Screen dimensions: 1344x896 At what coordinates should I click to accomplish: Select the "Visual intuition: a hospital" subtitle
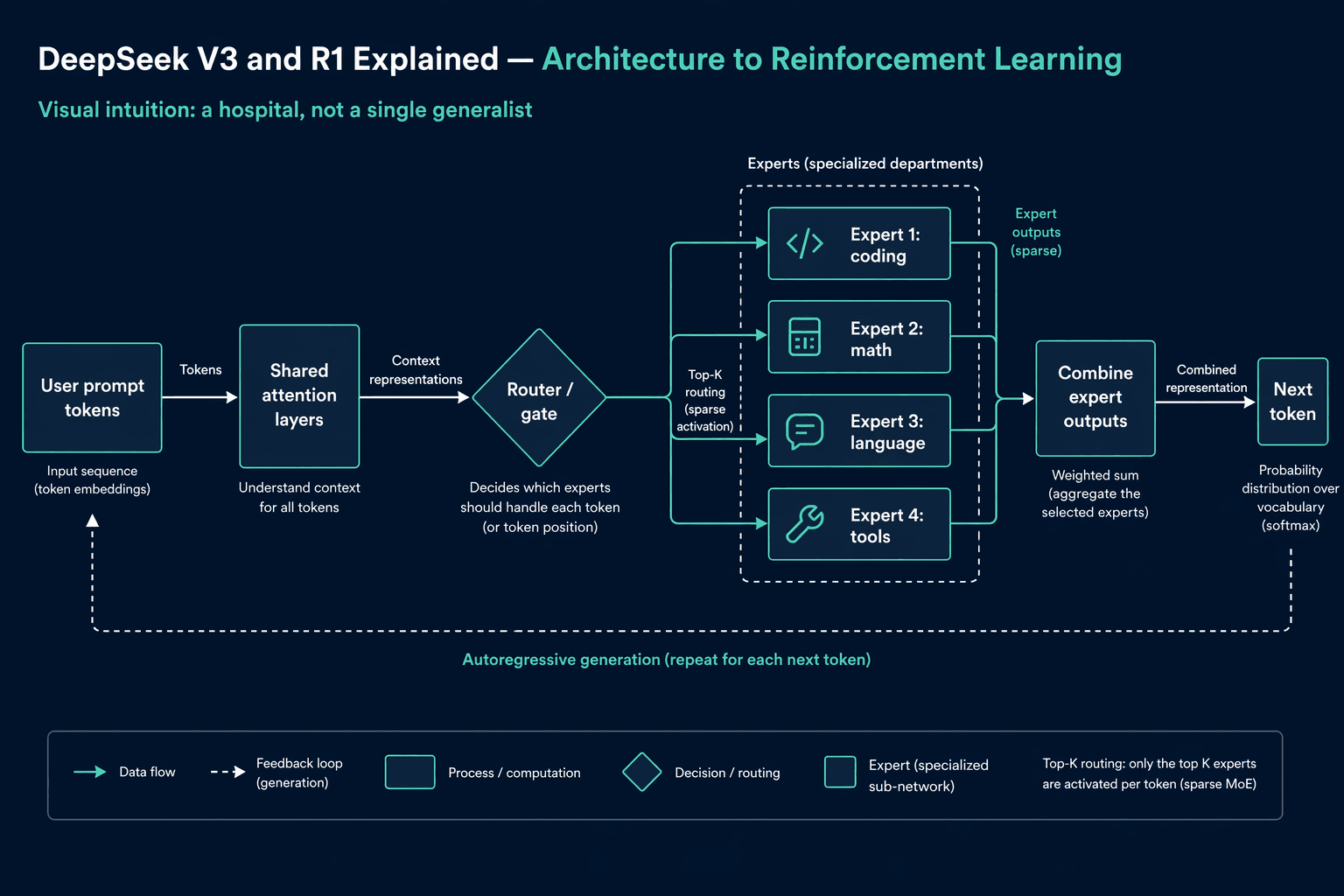pyautogui.click(x=285, y=109)
